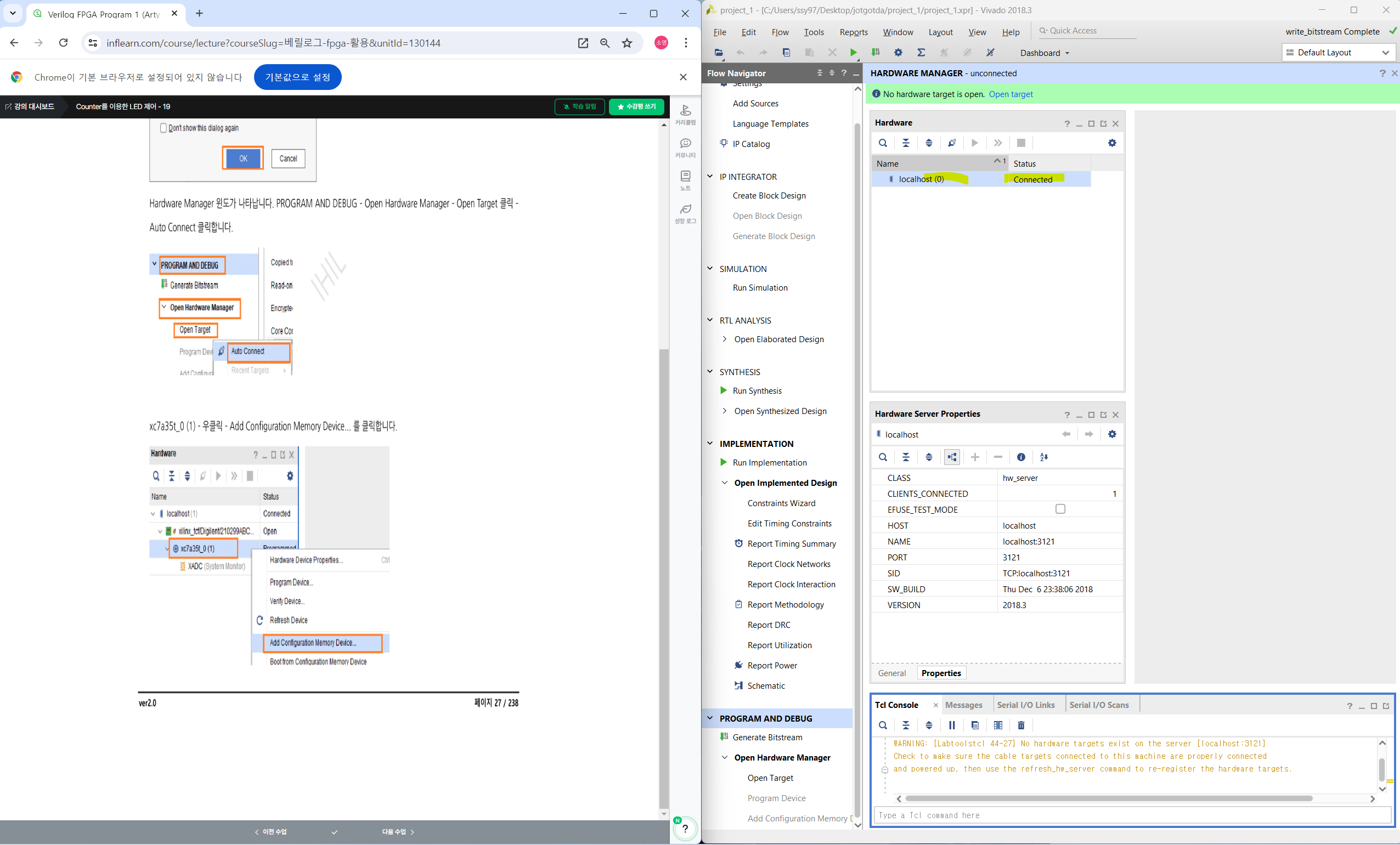Screen dimensions: 1400x845
Task: Expand all in Hardware panel toolbar
Action: pyautogui.click(x=929, y=143)
